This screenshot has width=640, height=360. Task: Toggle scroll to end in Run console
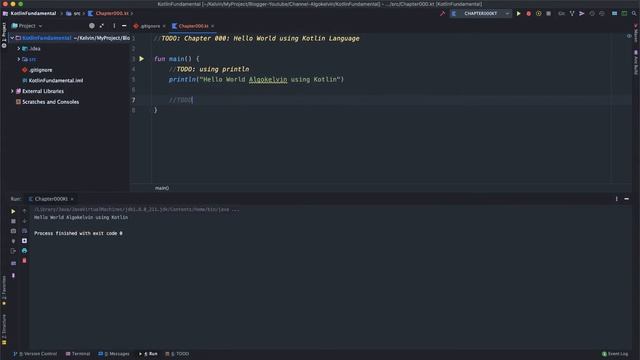point(24,241)
